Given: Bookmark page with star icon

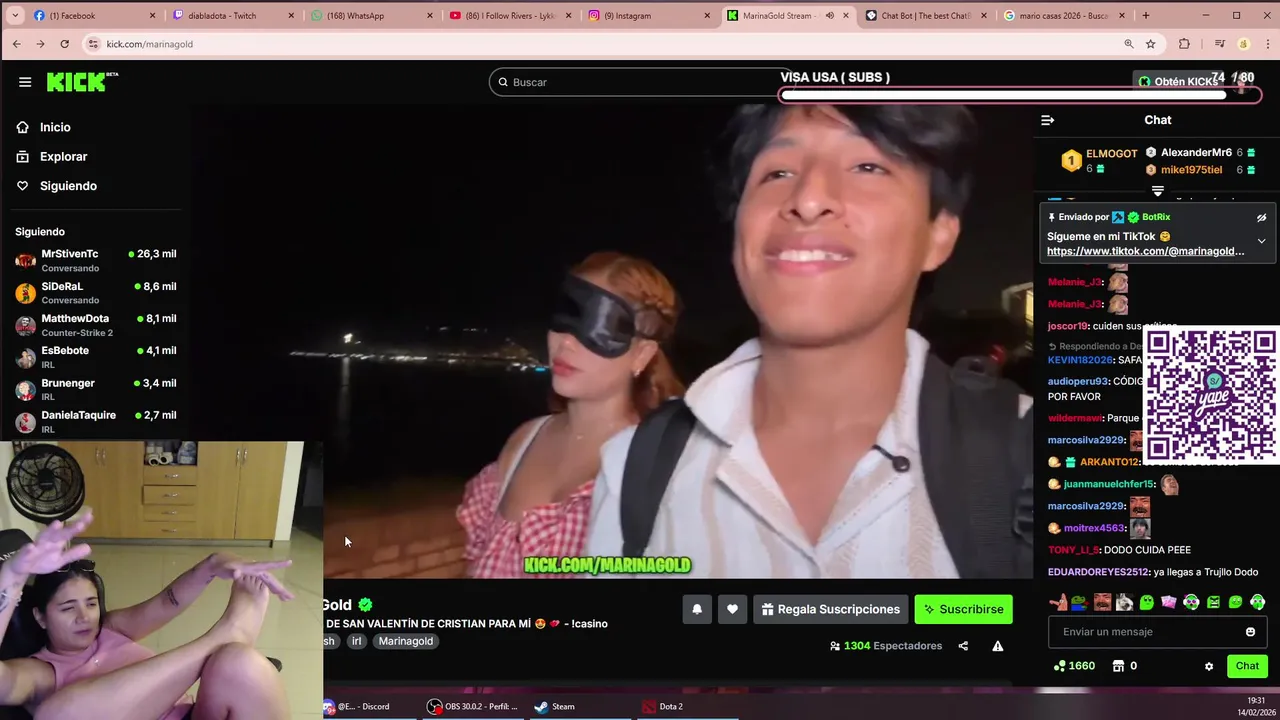Looking at the screenshot, I should click(x=1150, y=44).
